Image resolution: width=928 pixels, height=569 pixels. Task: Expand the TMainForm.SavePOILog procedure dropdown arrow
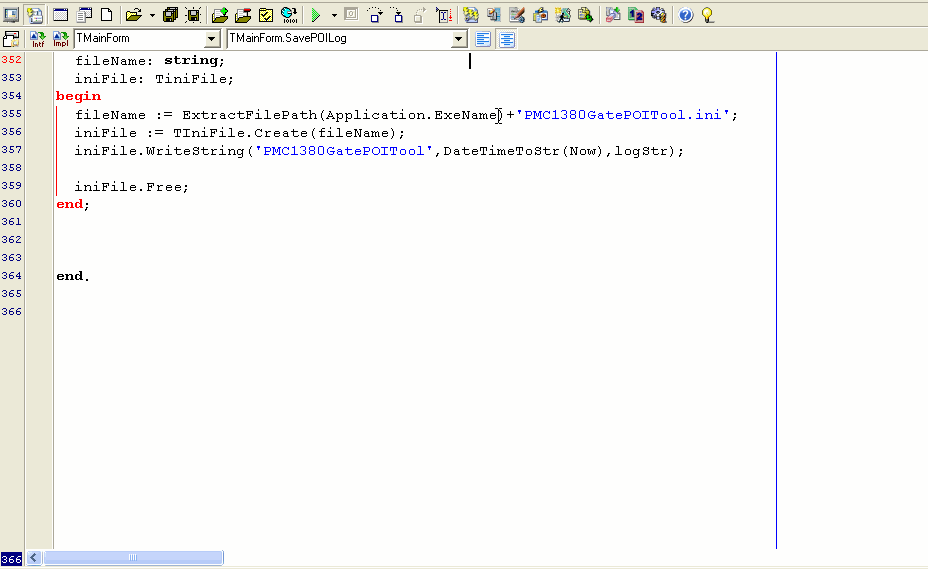tap(458, 39)
